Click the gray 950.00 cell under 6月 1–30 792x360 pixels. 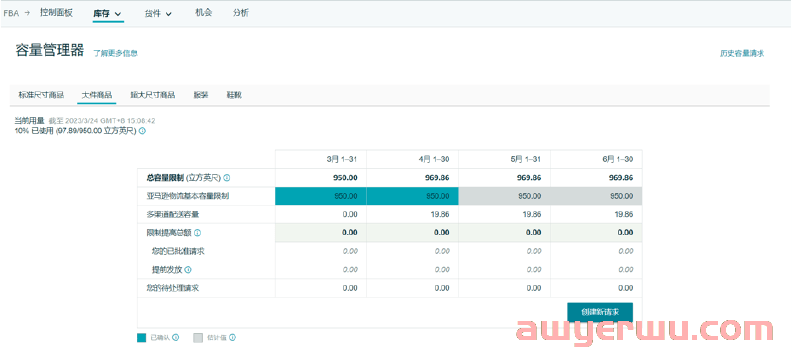(x=597, y=196)
